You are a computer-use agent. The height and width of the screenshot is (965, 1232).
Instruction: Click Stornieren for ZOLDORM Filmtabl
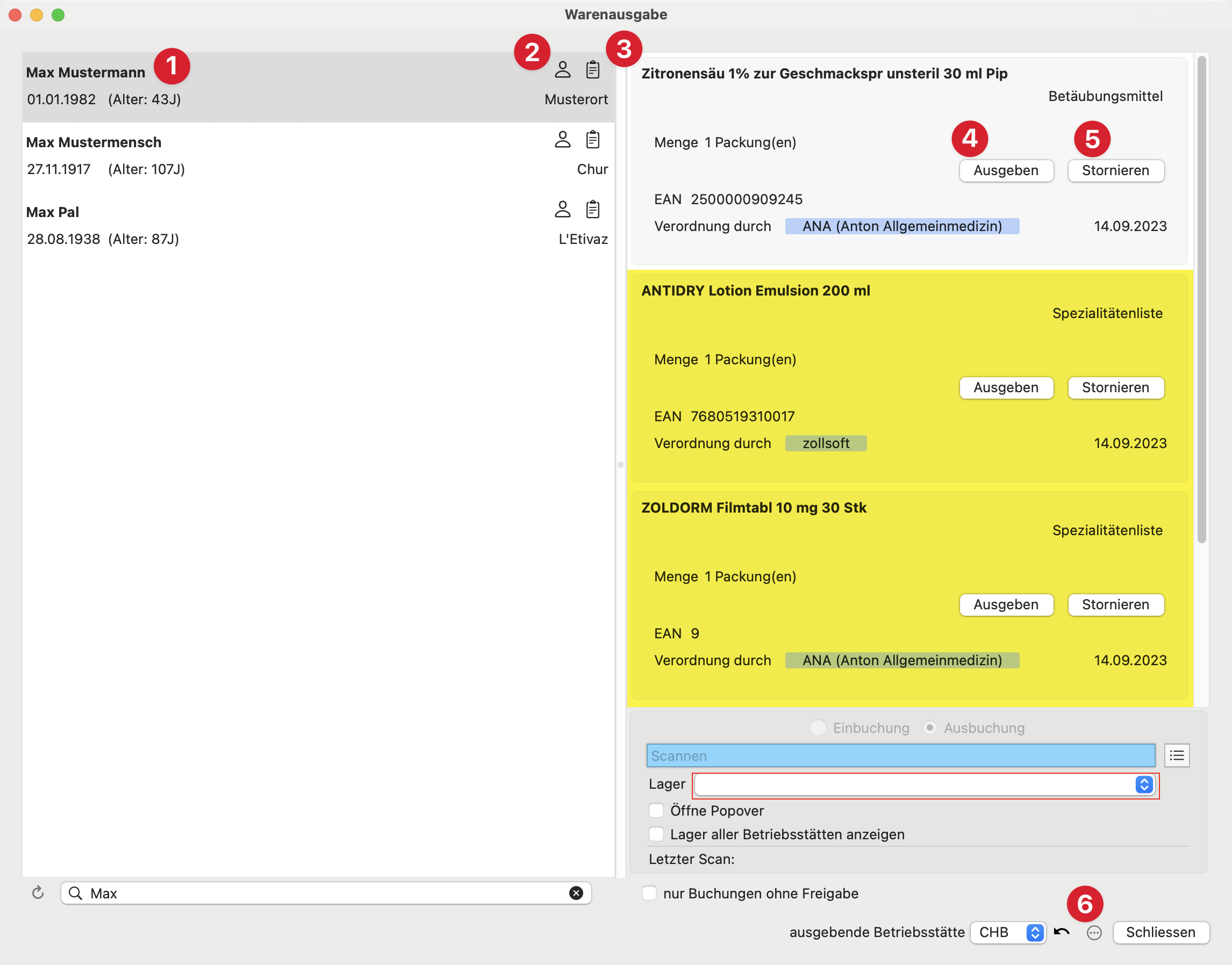tap(1115, 604)
